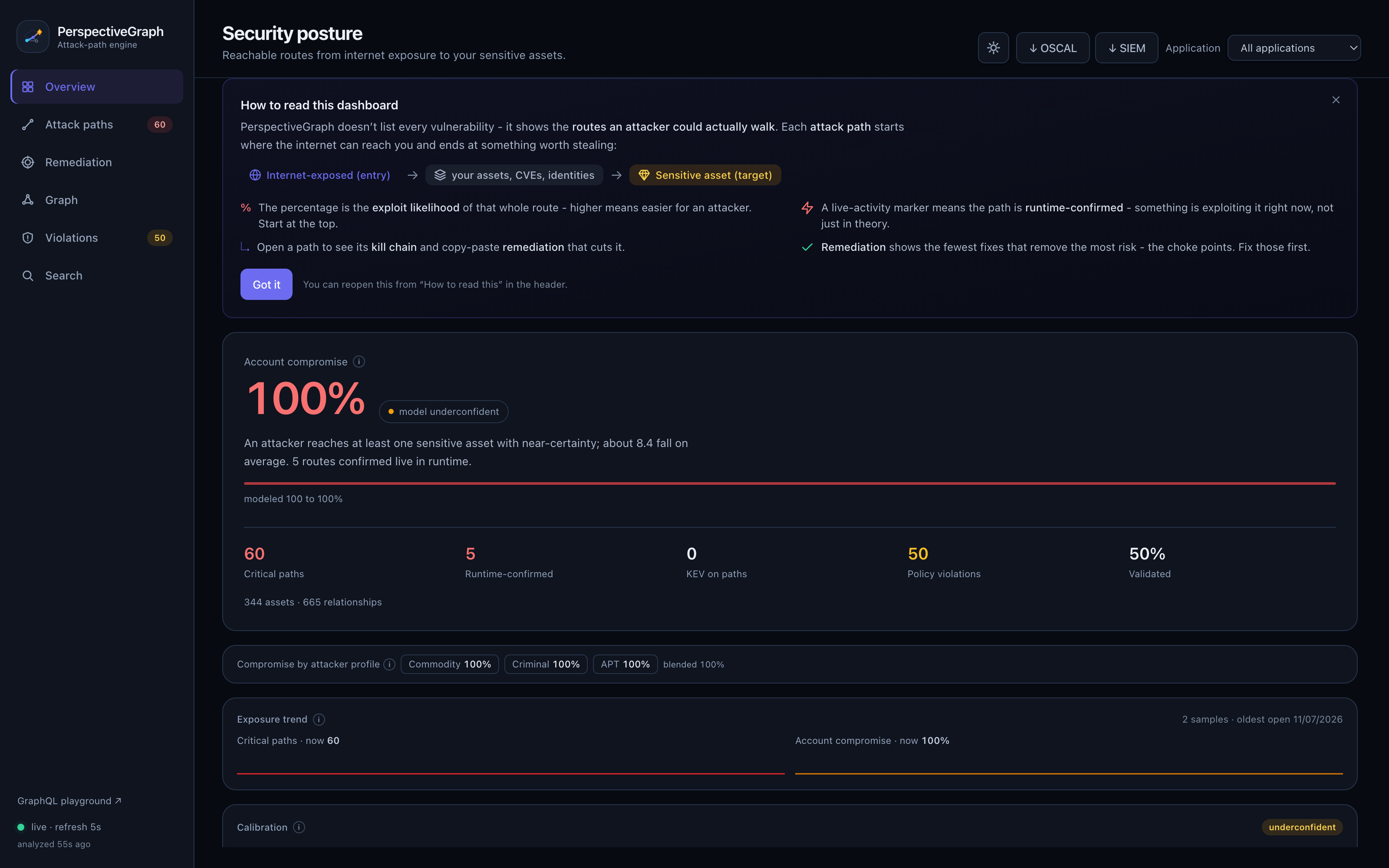Viewport: 1389px width, 868px height.
Task: Click the 50 Policy violations stat
Action: (x=944, y=562)
